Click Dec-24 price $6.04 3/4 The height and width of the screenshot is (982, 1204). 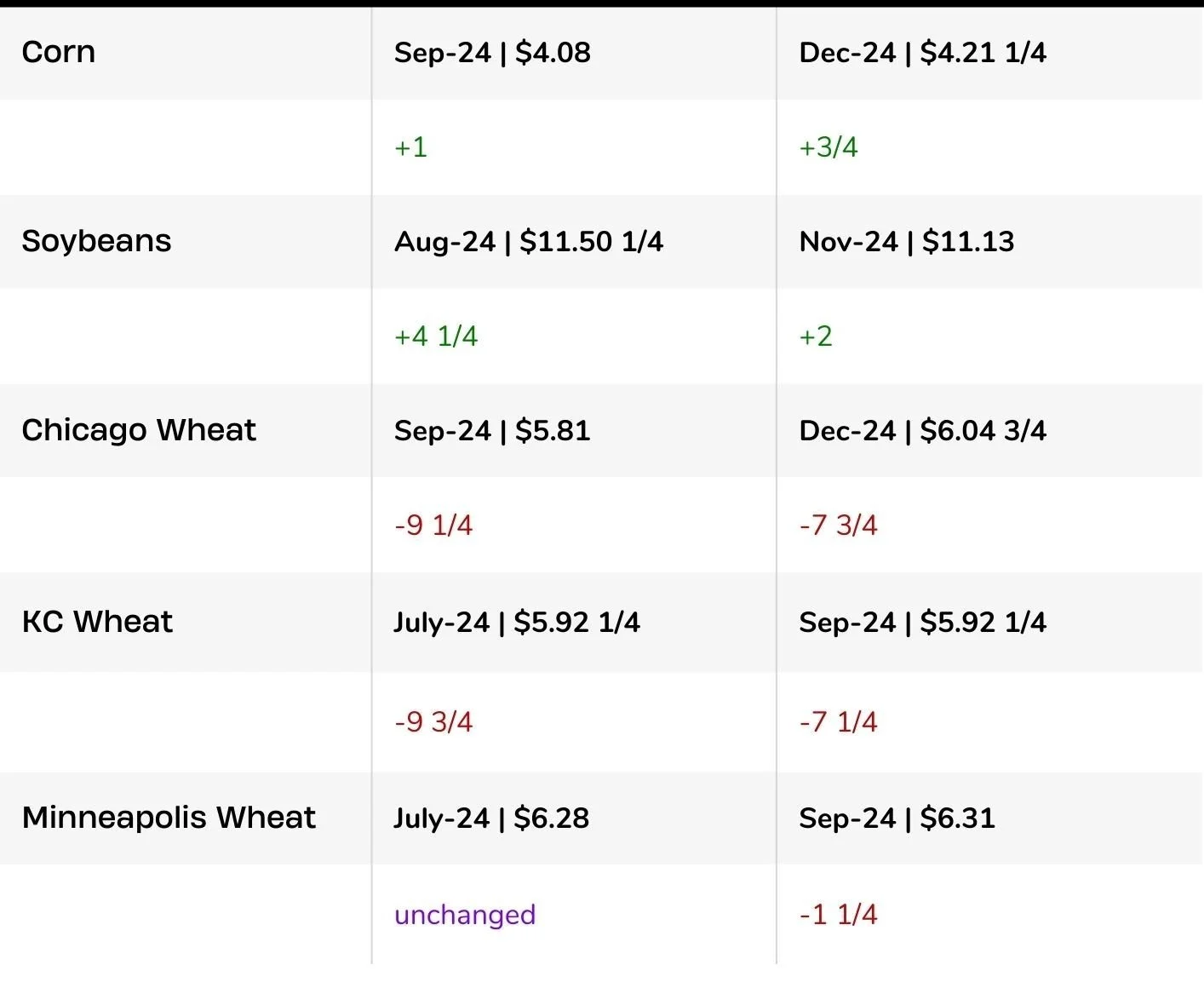[922, 431]
